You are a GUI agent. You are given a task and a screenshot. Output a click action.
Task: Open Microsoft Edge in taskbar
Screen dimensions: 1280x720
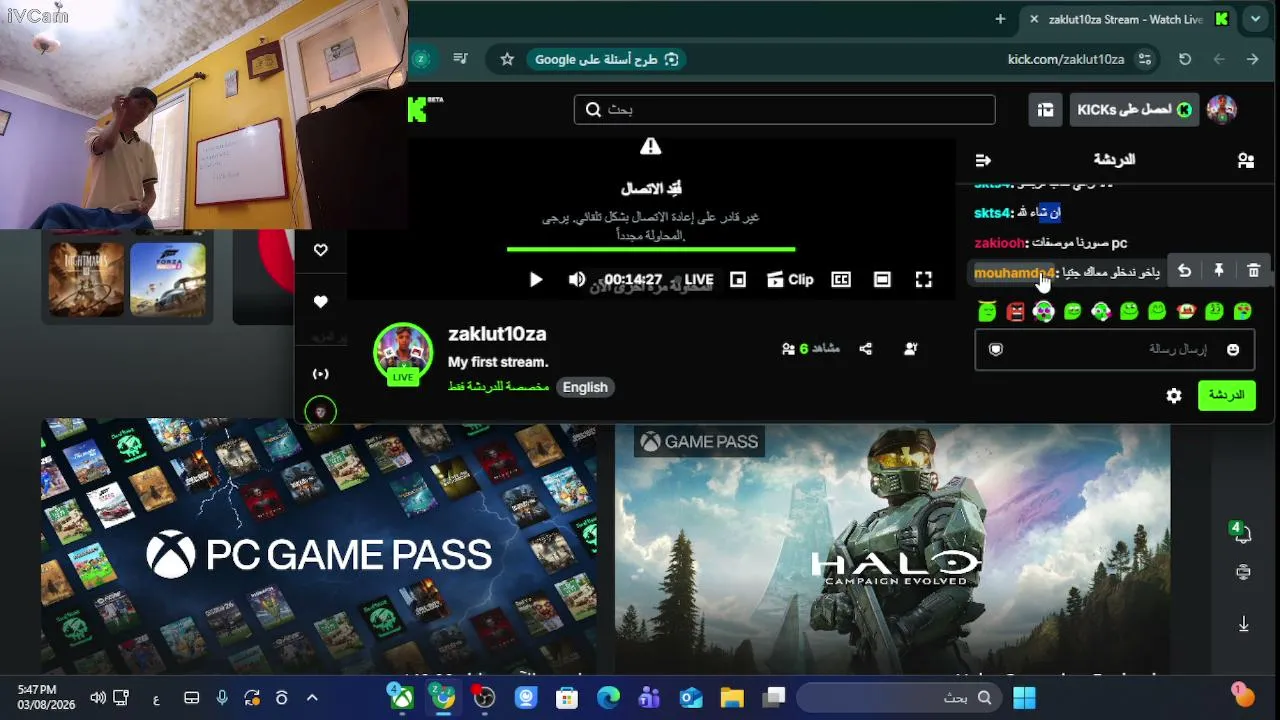(608, 698)
